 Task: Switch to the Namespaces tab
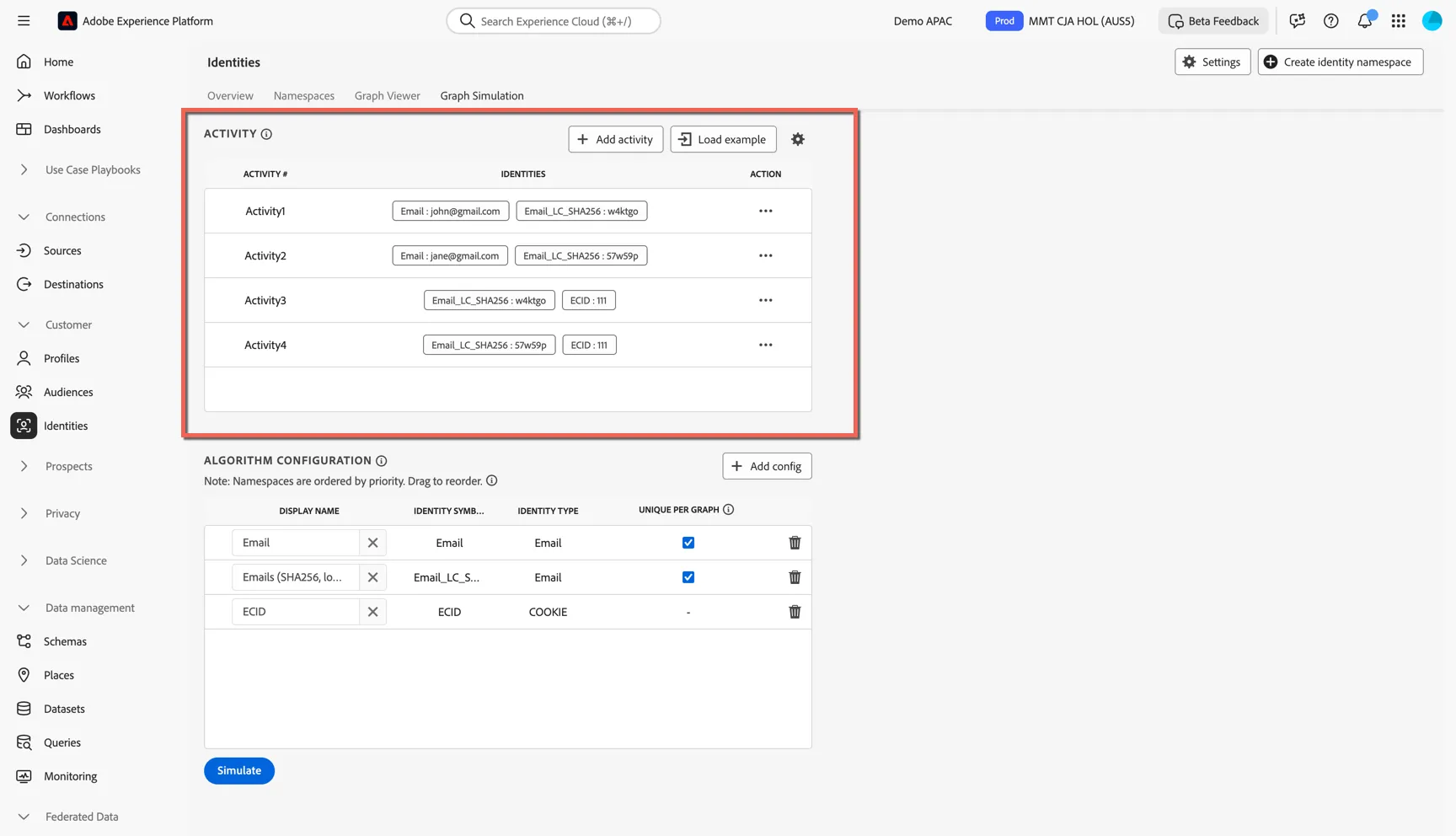(303, 95)
